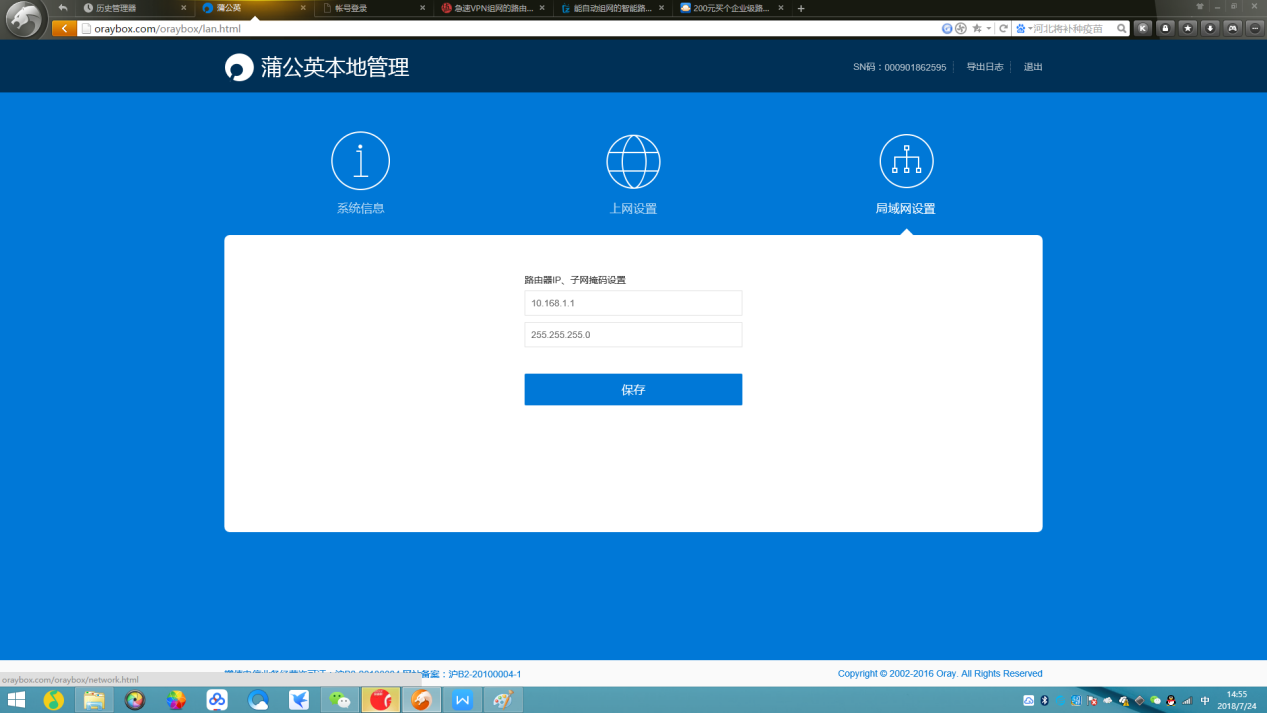
Task: Click the search magnifier icon
Action: click(x=1122, y=29)
